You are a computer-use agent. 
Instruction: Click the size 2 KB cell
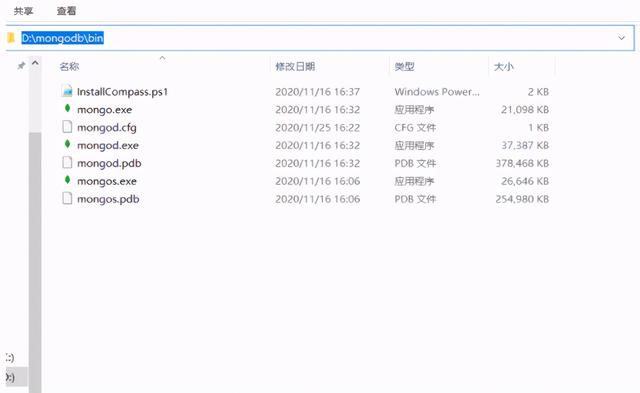[538, 92]
